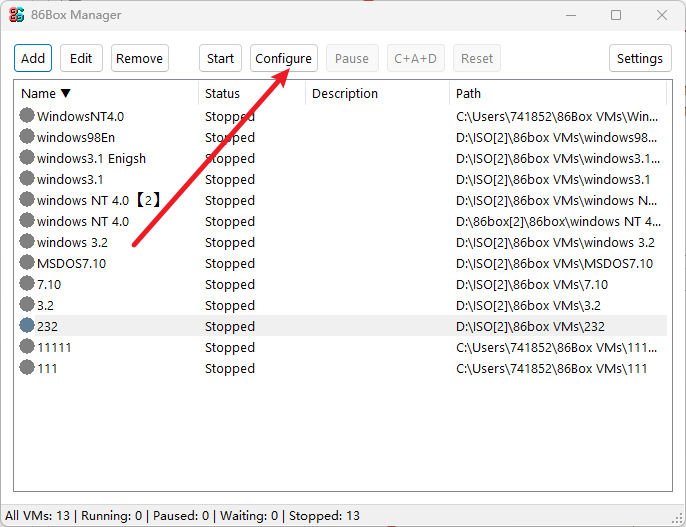The height and width of the screenshot is (527, 686).
Task: Click the status icon beside WindowsNT4.0
Action: pyautogui.click(x=27, y=116)
